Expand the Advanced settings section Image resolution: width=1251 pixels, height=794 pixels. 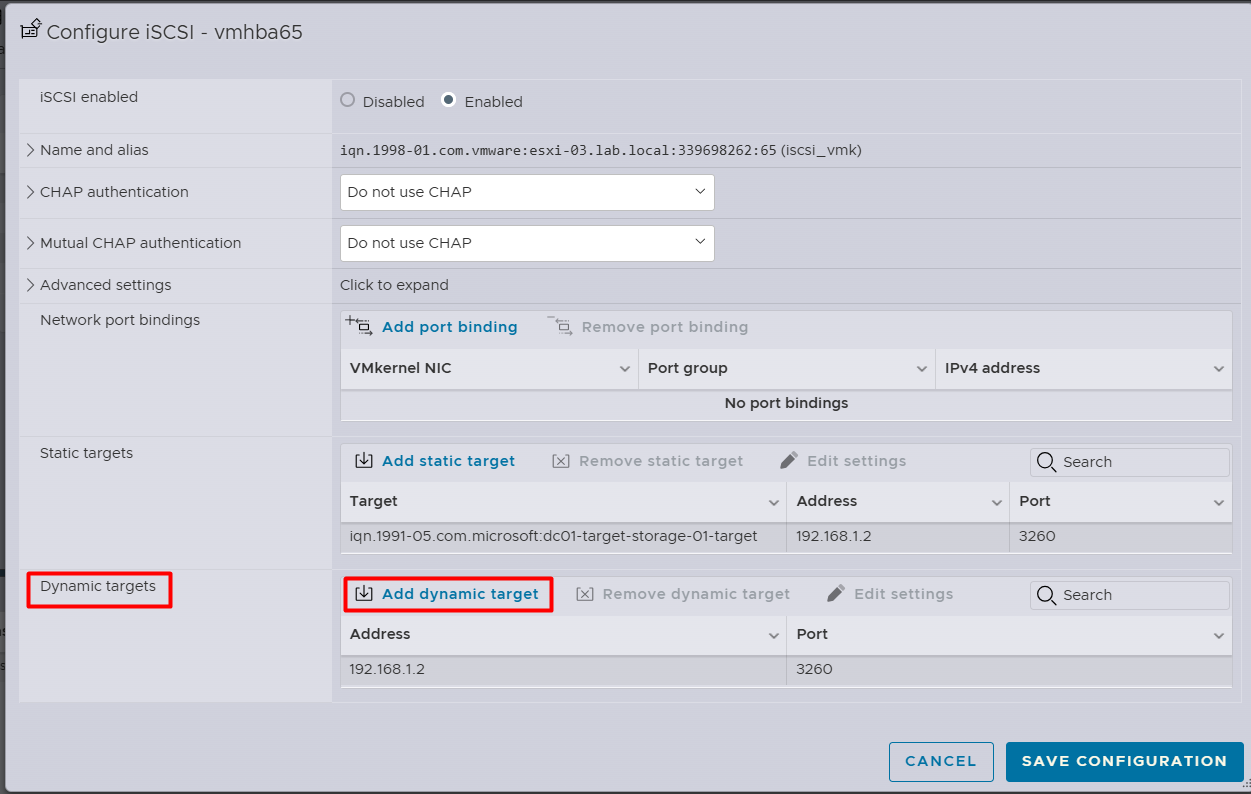point(31,285)
